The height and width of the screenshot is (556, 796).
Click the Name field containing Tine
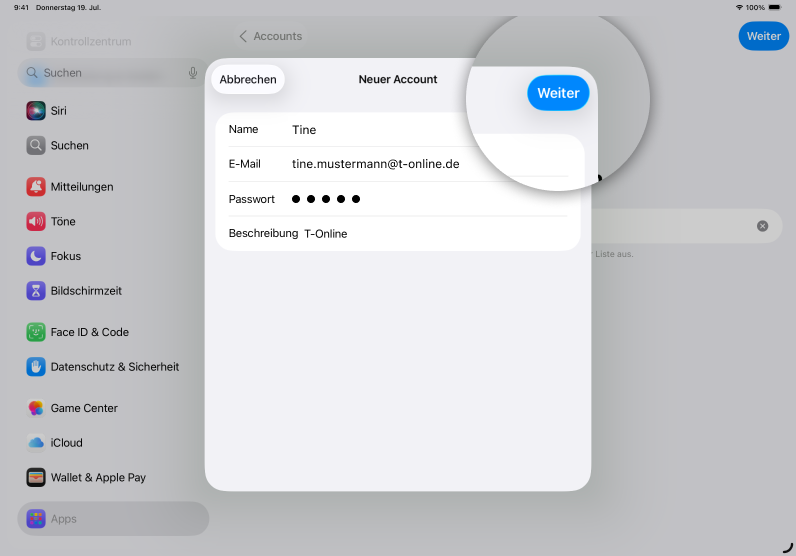(x=370, y=130)
